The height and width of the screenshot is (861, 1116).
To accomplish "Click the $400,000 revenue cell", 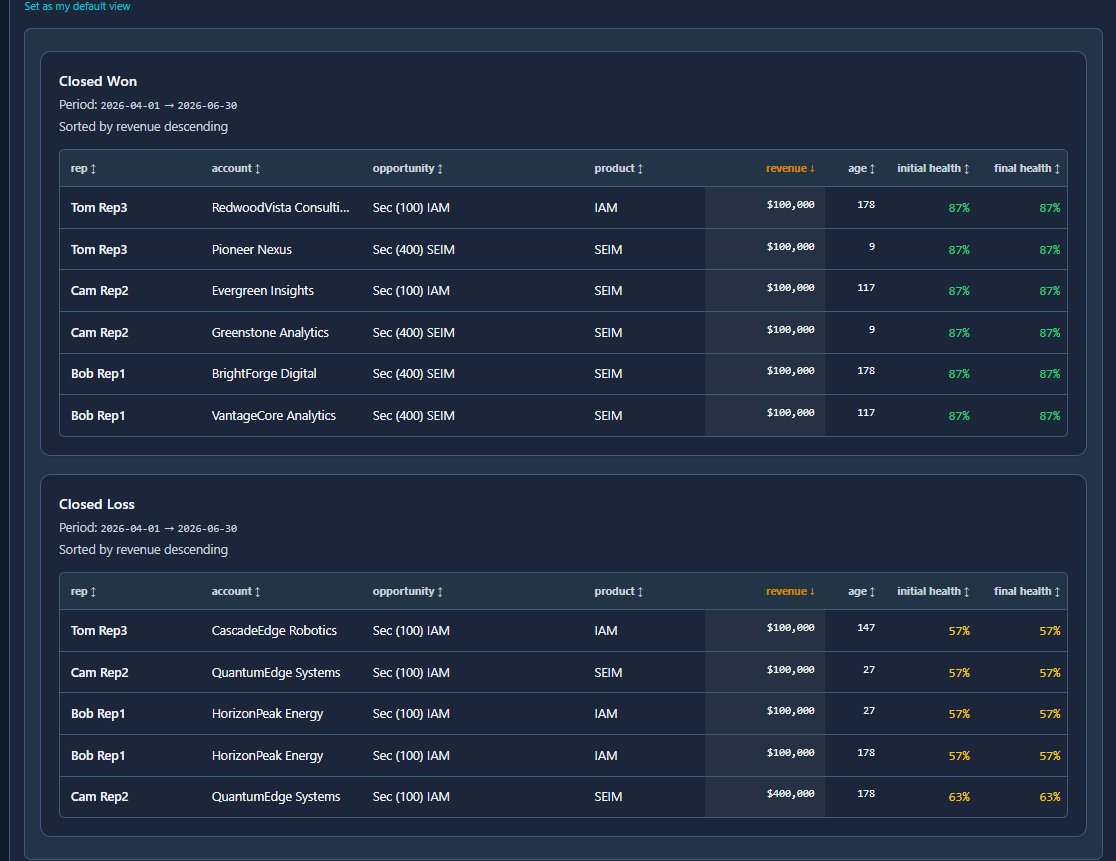I will 790,794.
